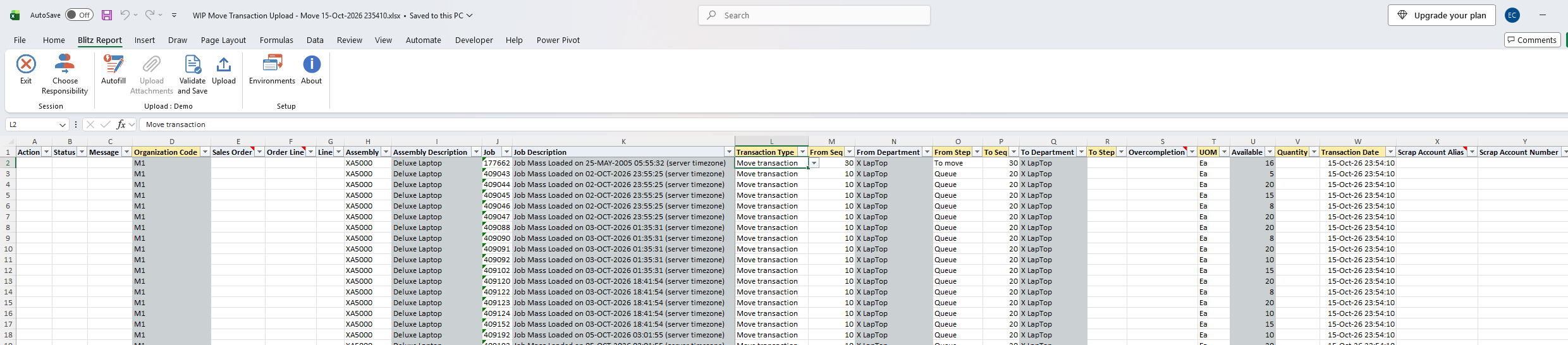The width and height of the screenshot is (1568, 345).
Task: Open cell L2 validation list dropdown
Action: click(x=814, y=163)
